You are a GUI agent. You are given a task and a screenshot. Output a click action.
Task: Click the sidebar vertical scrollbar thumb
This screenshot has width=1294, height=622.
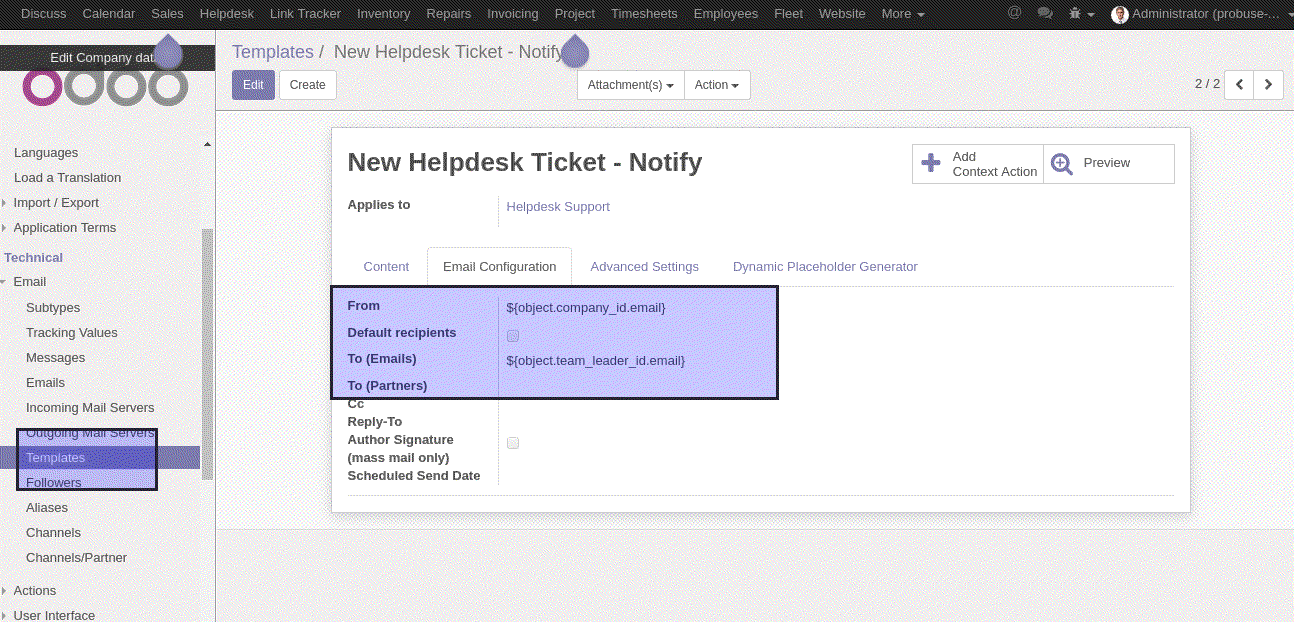tap(208, 354)
